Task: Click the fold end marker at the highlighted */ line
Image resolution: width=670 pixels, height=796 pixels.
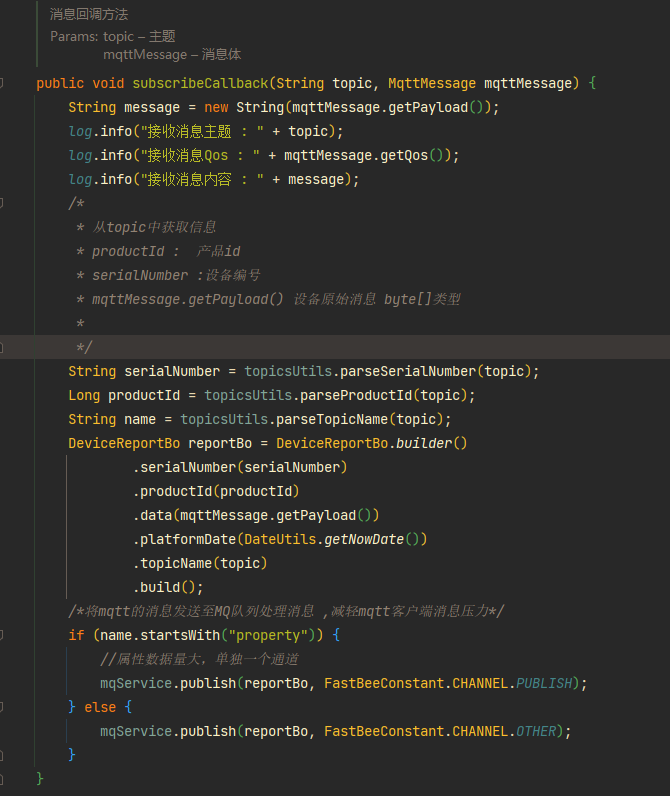Action: 2,347
